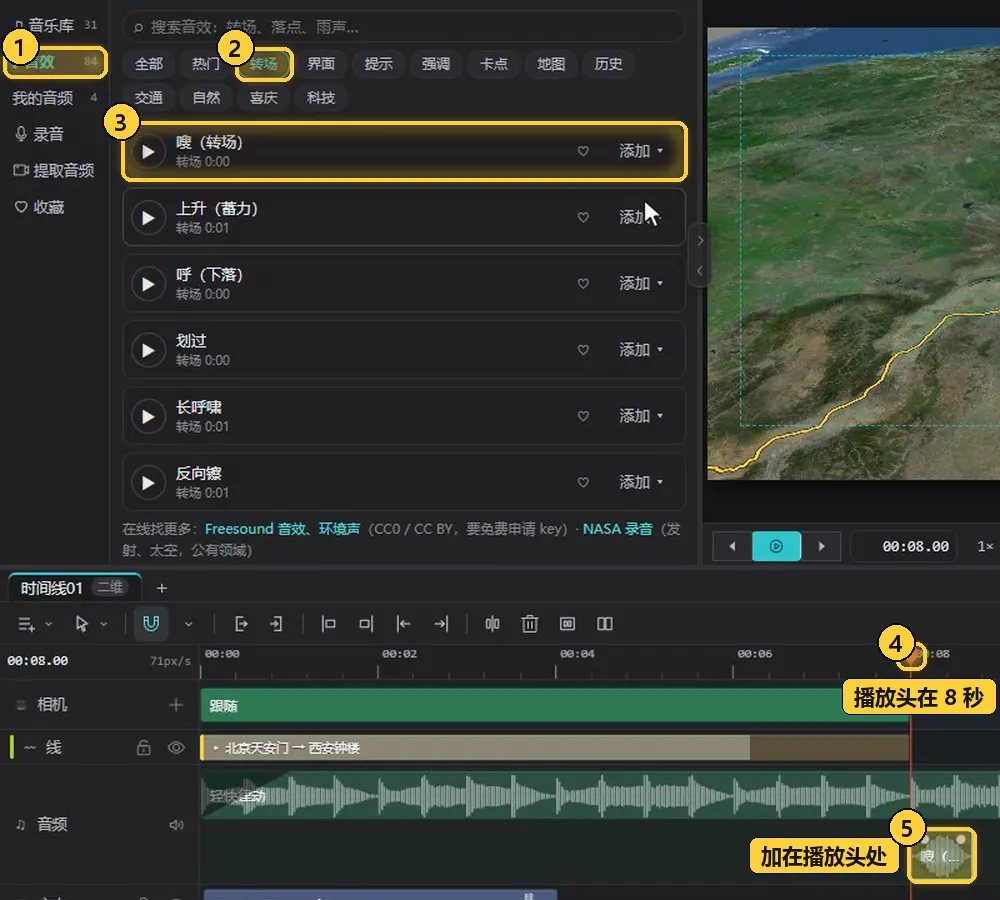Toggle the lock on the 线 track
Viewport: 1000px width, 900px height.
pyautogui.click(x=143, y=748)
